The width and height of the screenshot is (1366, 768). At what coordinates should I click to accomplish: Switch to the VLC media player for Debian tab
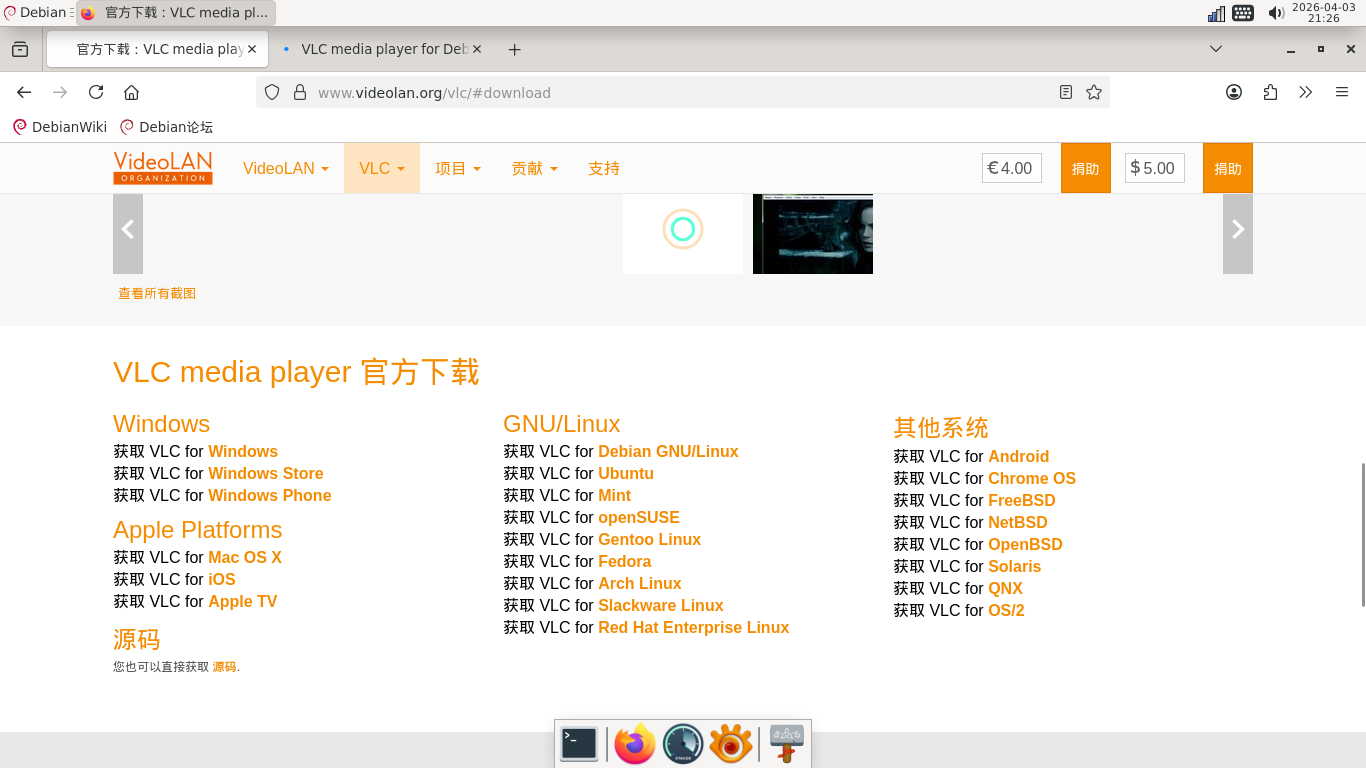coord(382,49)
